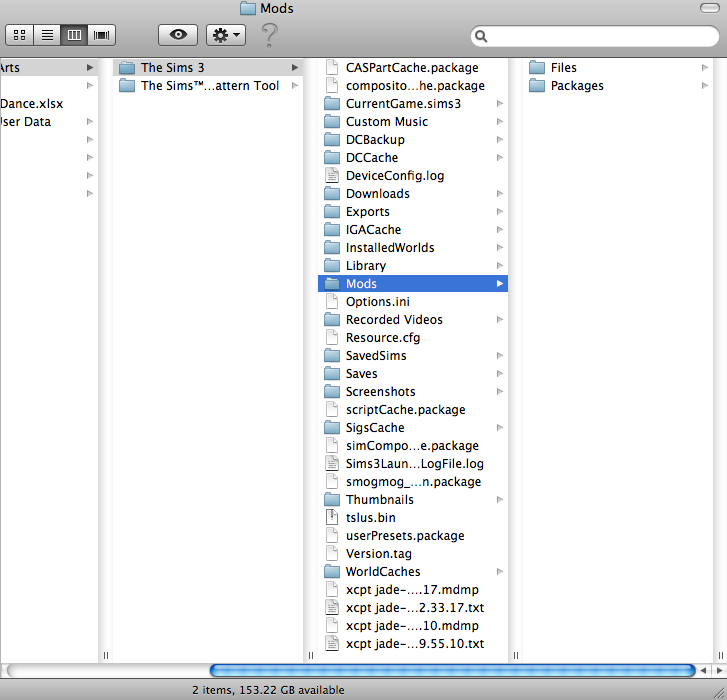Expand the Packages folder arrow
The image size is (727, 700).
705,86
